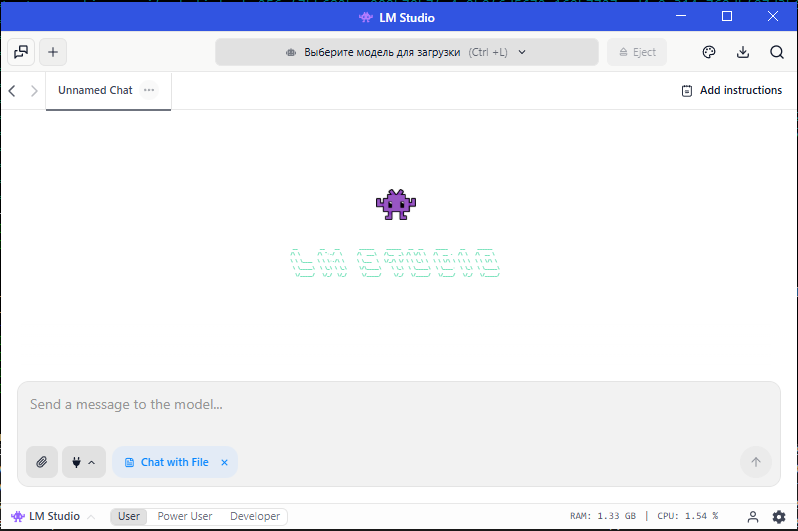Click the Add instructions button
The width and height of the screenshot is (798, 531).
[731, 90]
